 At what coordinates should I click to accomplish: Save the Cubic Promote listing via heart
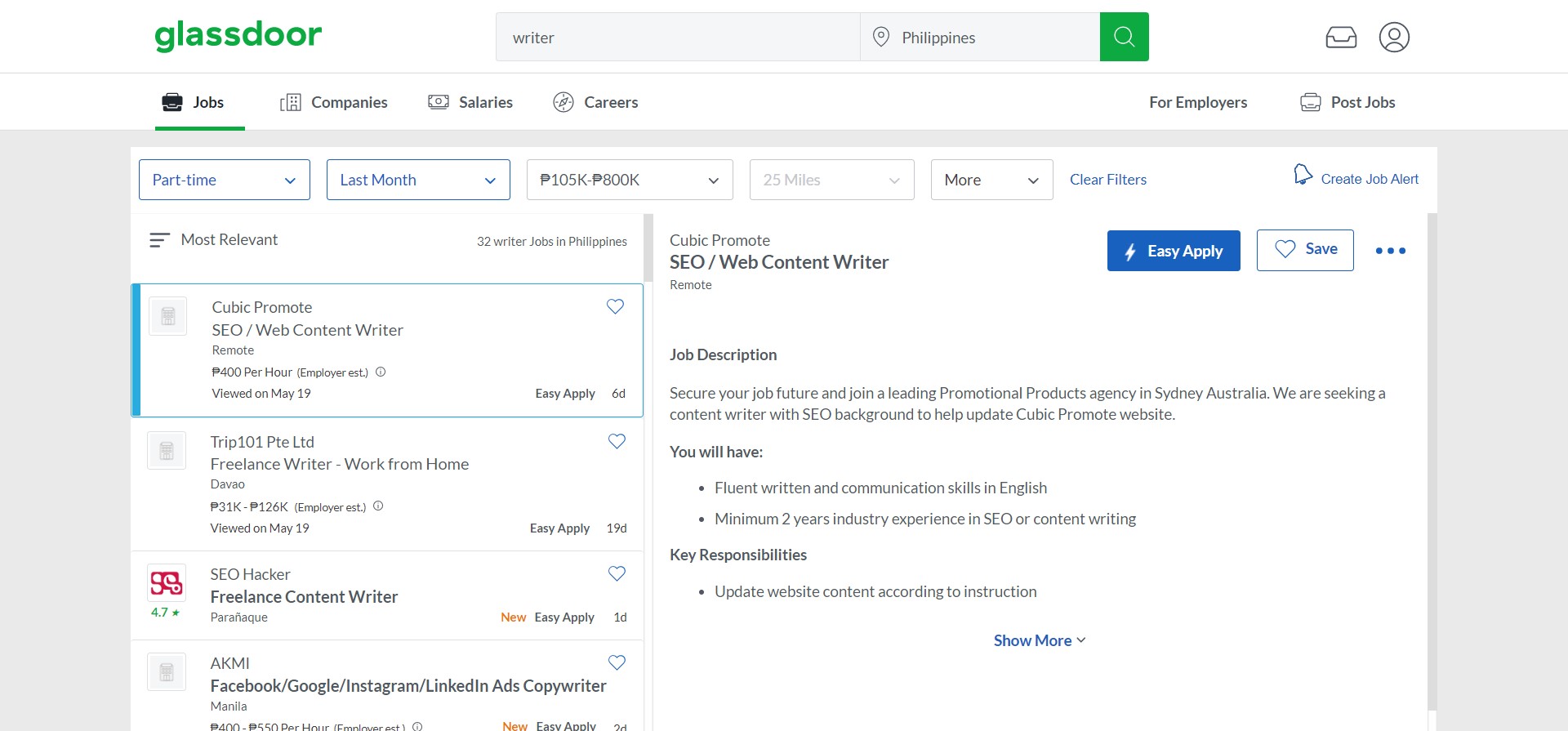[615, 306]
